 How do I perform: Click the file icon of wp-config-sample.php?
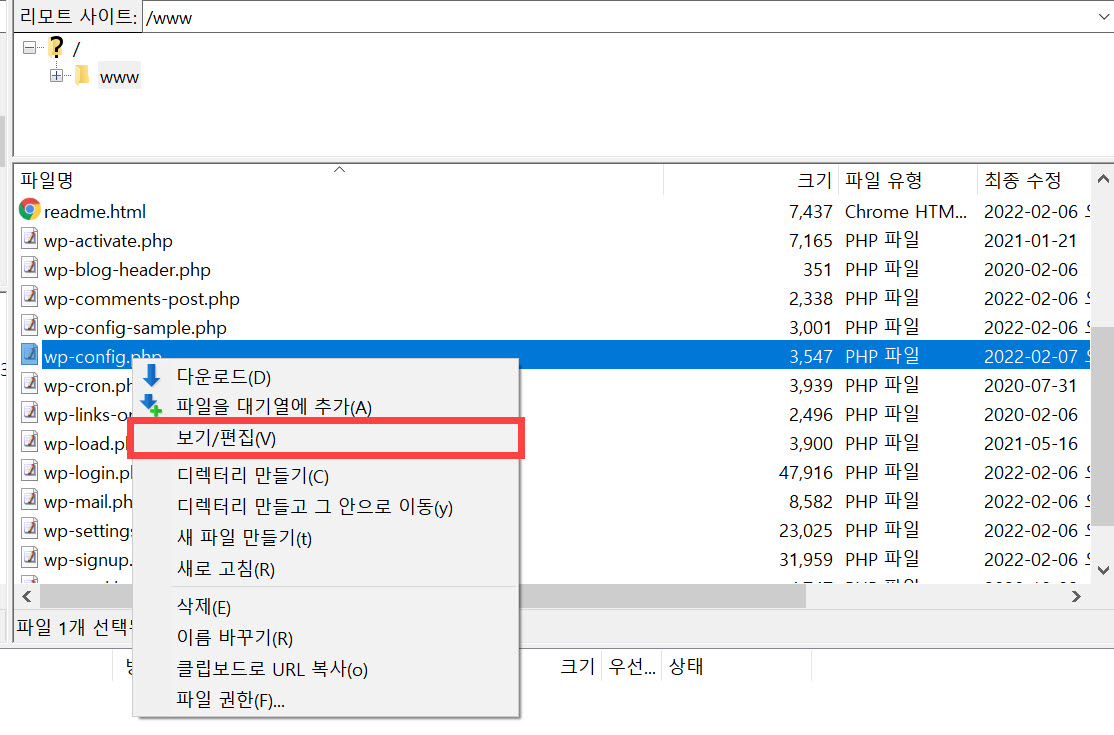[29, 326]
